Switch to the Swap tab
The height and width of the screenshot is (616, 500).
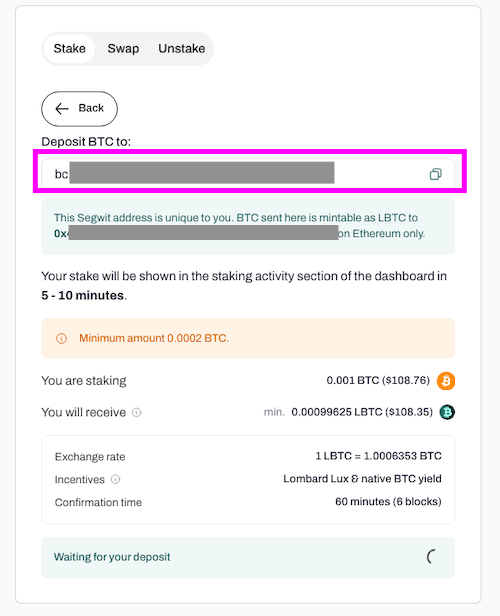[x=123, y=49]
